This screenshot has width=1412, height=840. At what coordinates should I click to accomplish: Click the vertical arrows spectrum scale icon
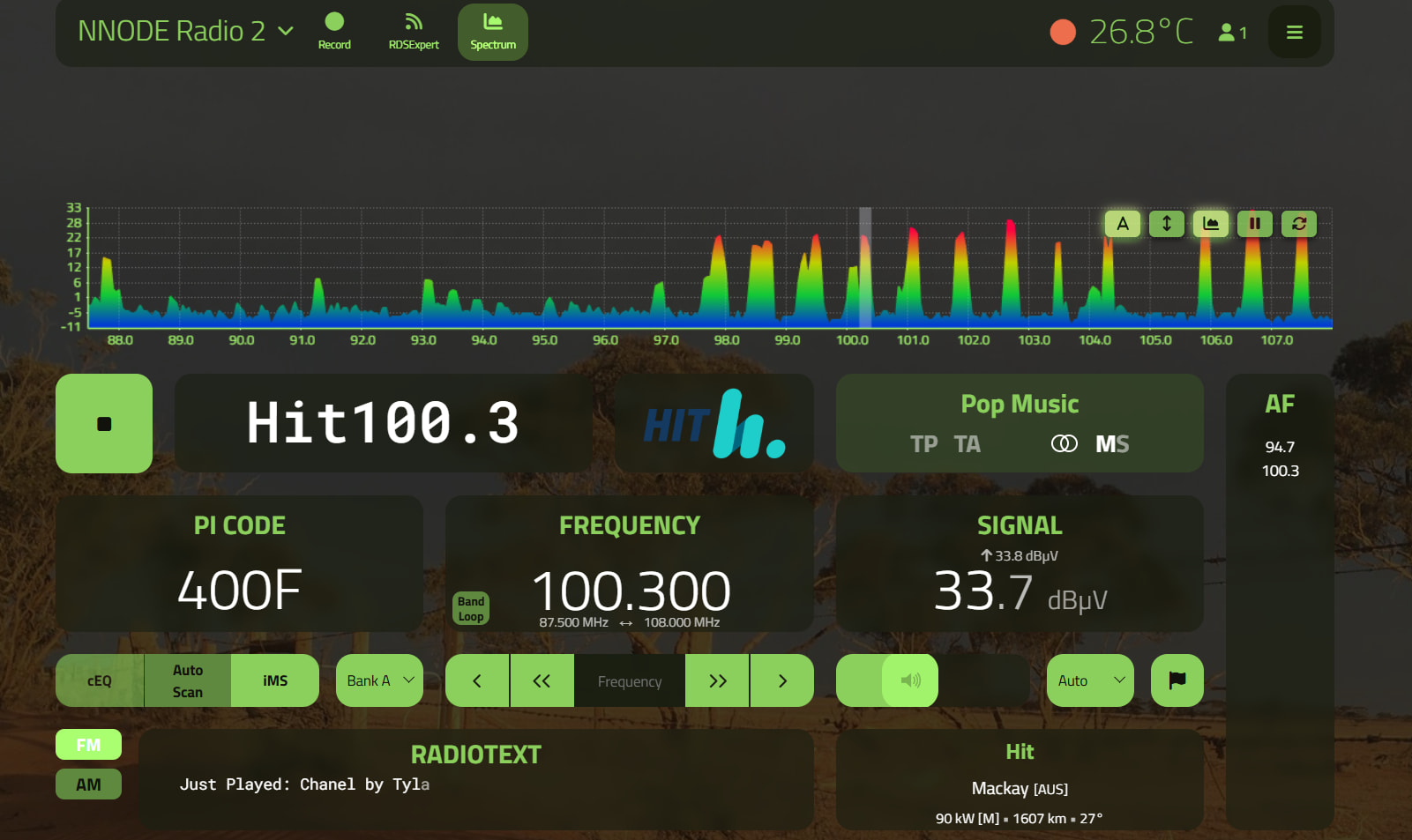click(1166, 224)
